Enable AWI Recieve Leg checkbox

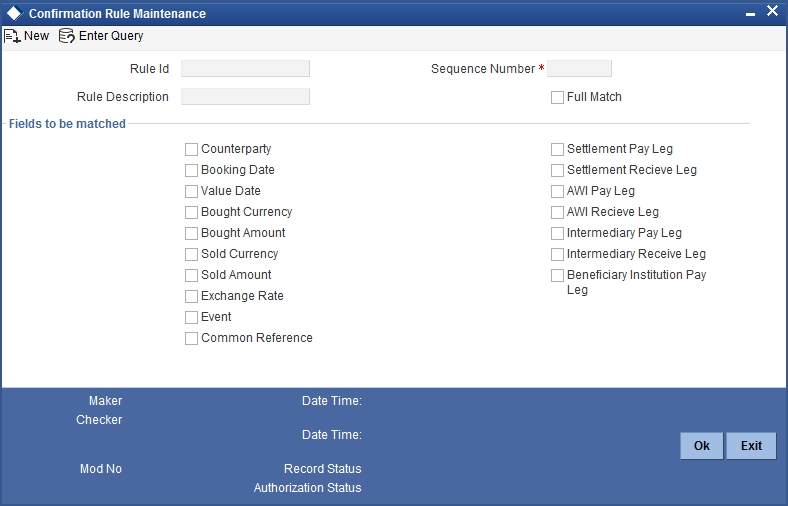point(558,213)
